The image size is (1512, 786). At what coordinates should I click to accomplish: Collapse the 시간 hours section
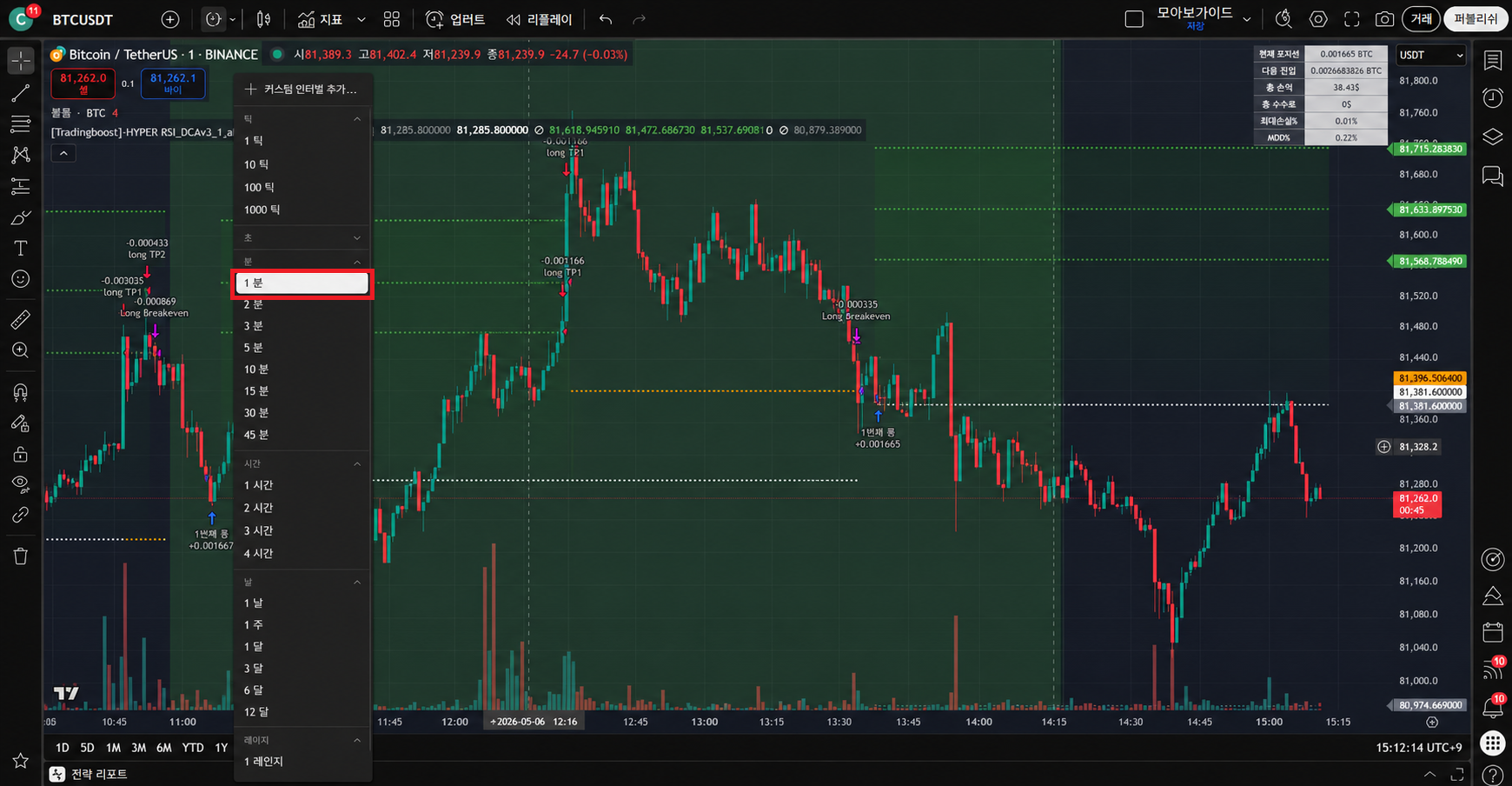[357, 464]
